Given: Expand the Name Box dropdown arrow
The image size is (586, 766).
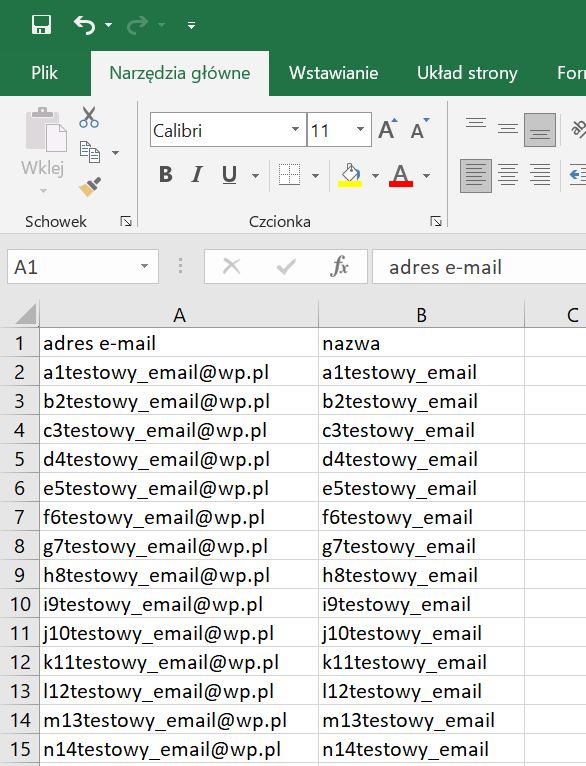Looking at the screenshot, I should click(144, 266).
